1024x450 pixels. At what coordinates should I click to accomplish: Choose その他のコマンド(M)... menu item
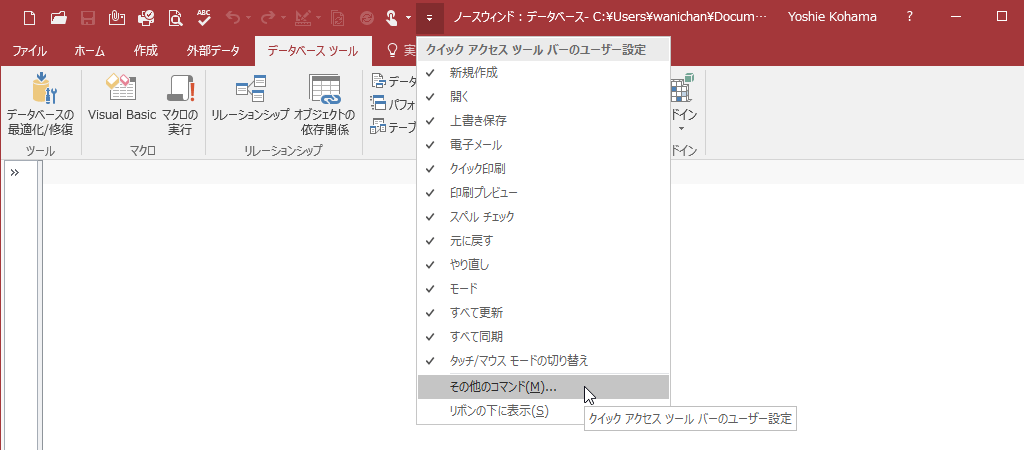[543, 387]
